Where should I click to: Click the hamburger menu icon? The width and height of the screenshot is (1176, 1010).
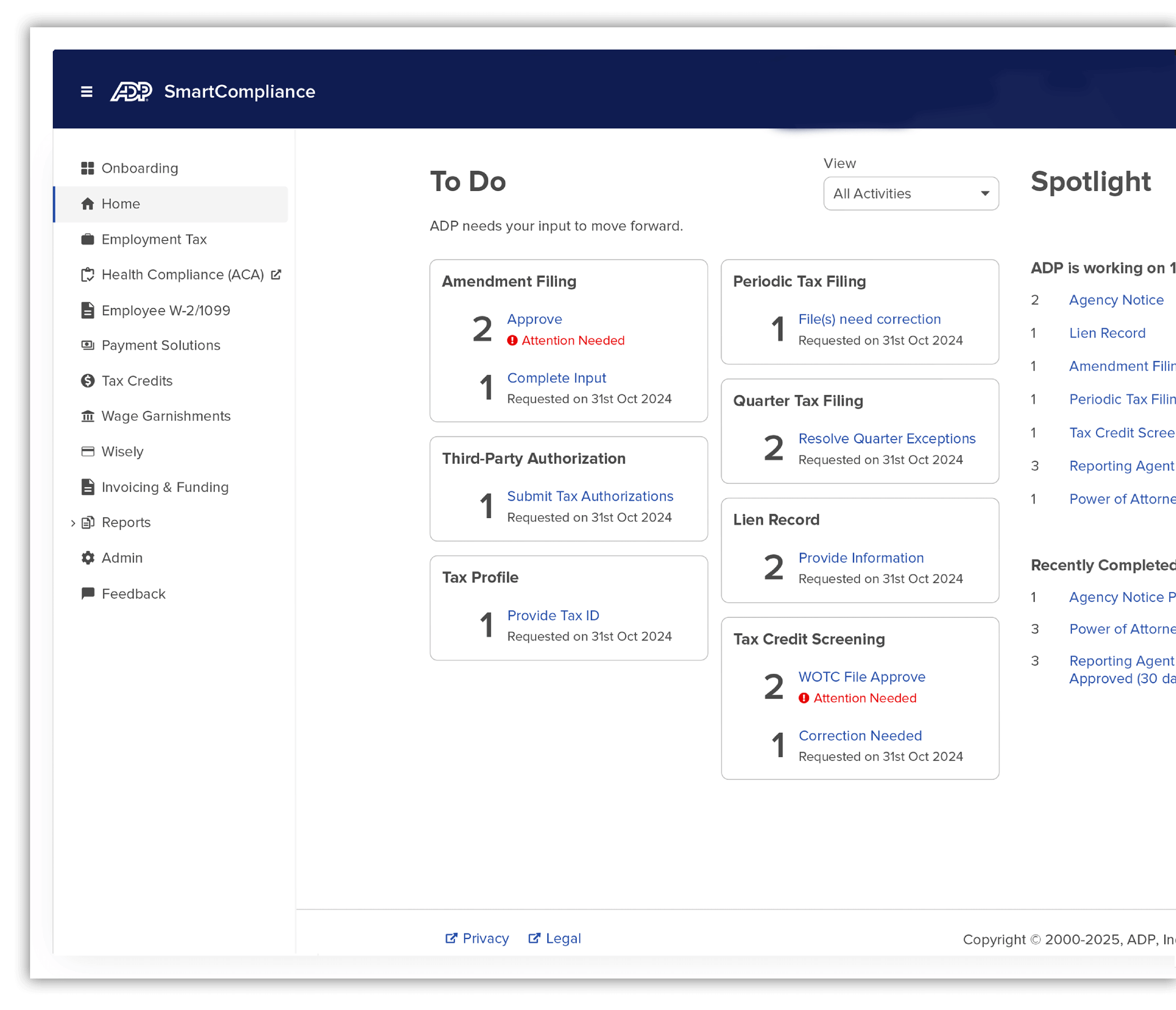coord(86,91)
